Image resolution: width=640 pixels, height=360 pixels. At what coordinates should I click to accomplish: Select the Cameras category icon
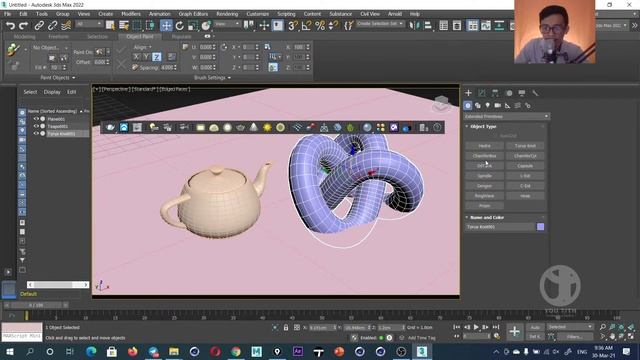[x=498, y=105]
